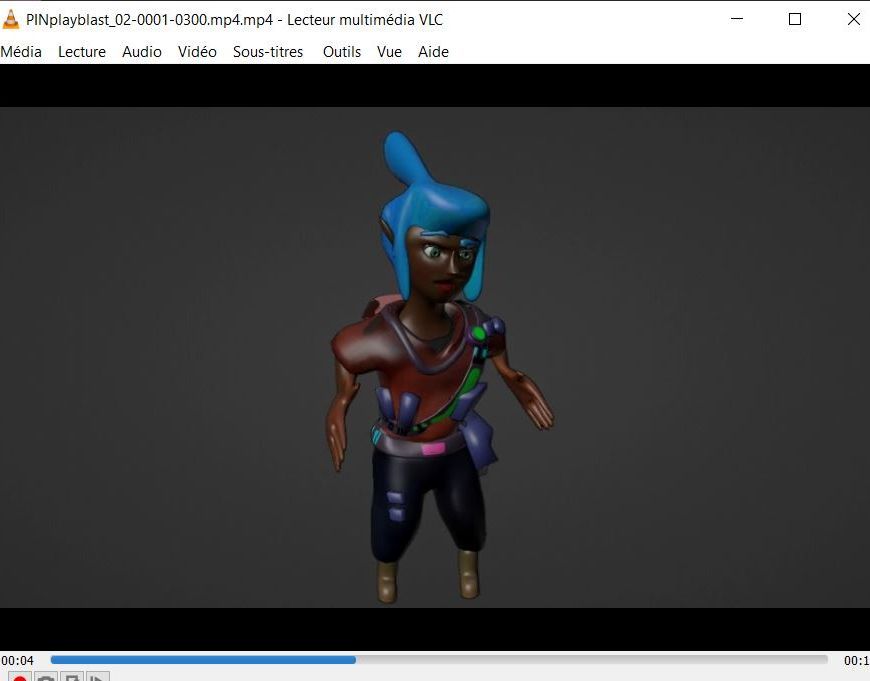This screenshot has width=870, height=681.
Task: Open the Audio menu
Action: click(x=142, y=52)
